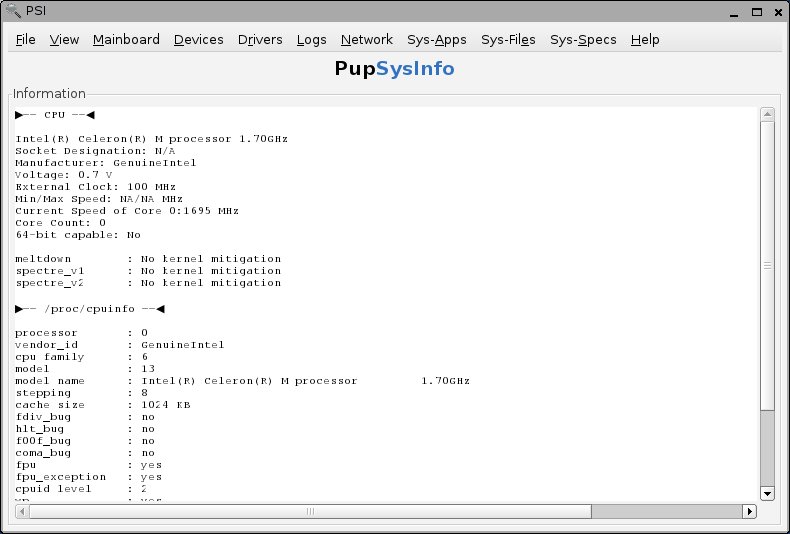This screenshot has height=534, width=790.
Task: Click the PupSysInfo heading
Action: click(x=394, y=69)
